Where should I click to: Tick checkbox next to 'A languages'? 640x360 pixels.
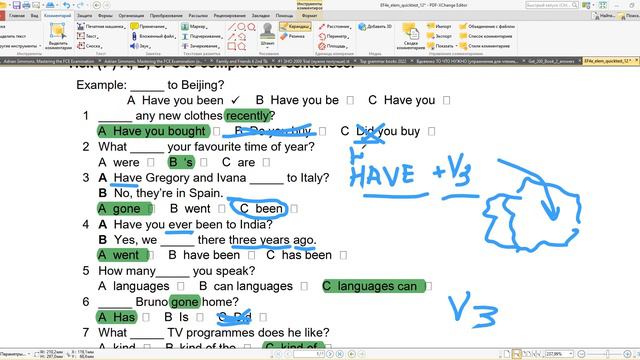180,286
